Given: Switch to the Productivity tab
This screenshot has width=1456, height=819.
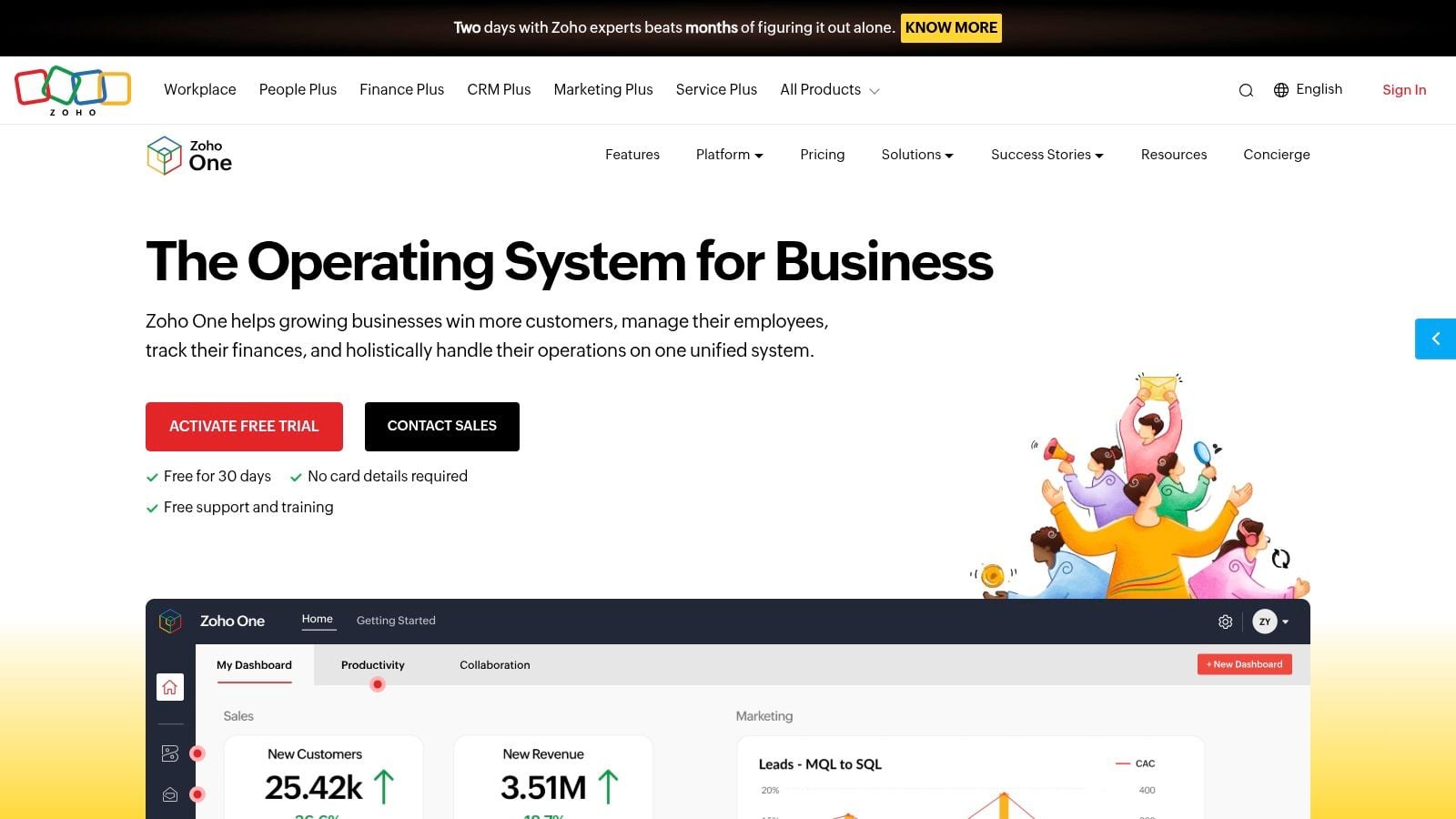Looking at the screenshot, I should point(373,665).
